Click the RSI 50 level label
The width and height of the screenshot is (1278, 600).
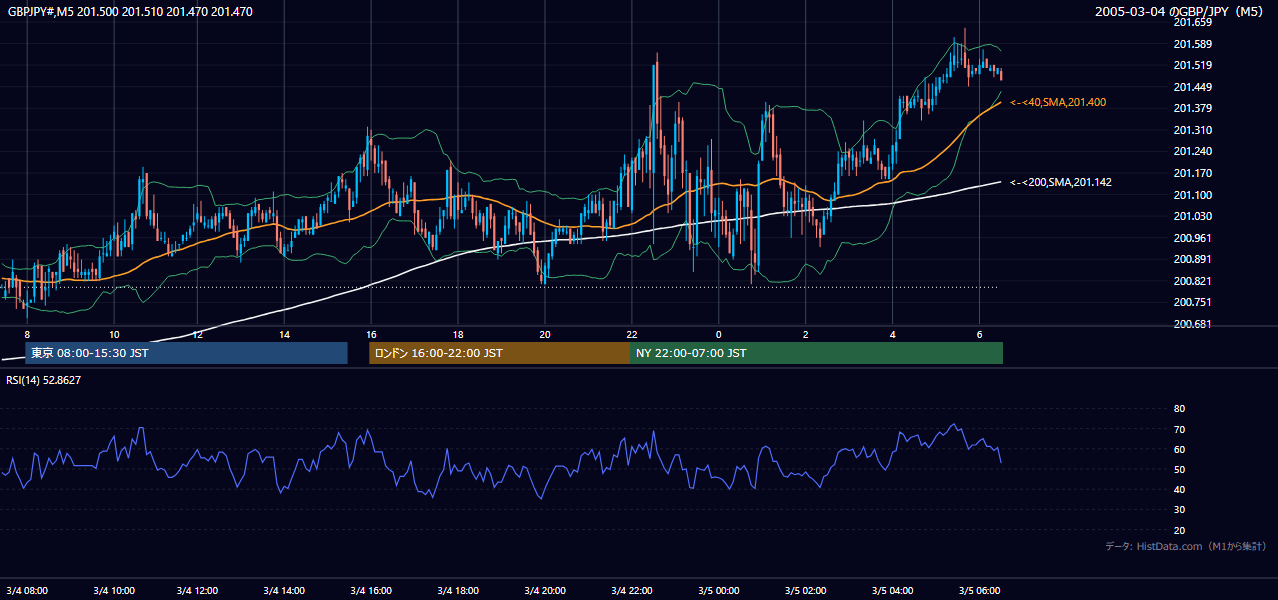1179,469
